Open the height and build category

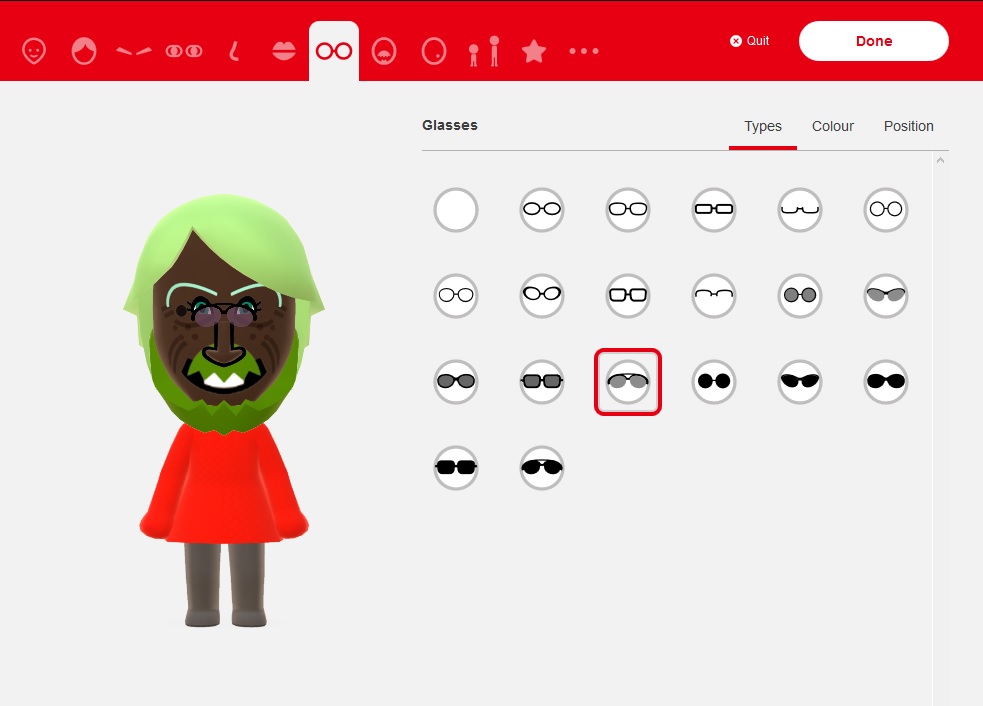coord(484,51)
